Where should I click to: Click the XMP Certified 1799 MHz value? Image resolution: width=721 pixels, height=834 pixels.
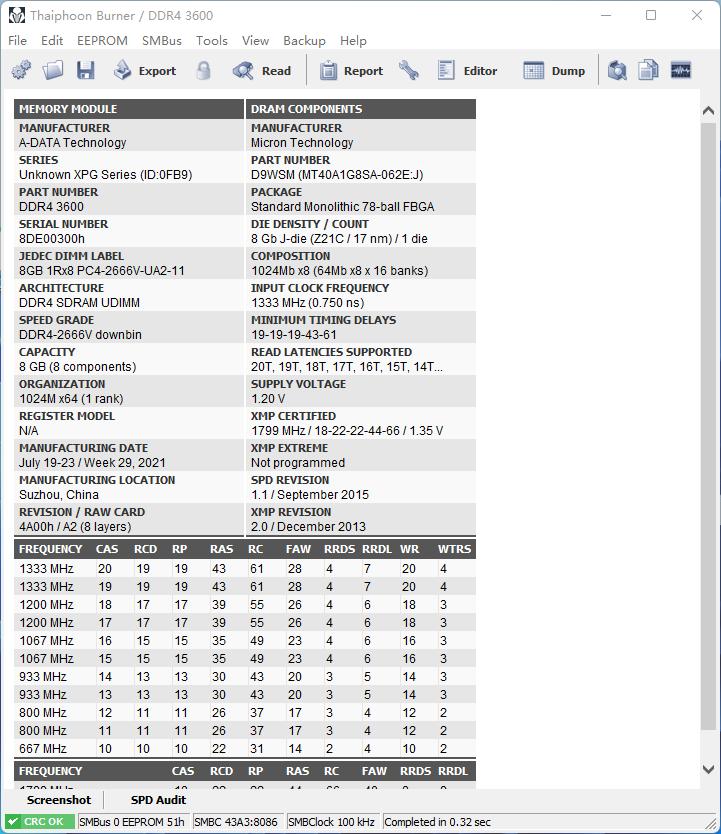pyautogui.click(x=347, y=430)
